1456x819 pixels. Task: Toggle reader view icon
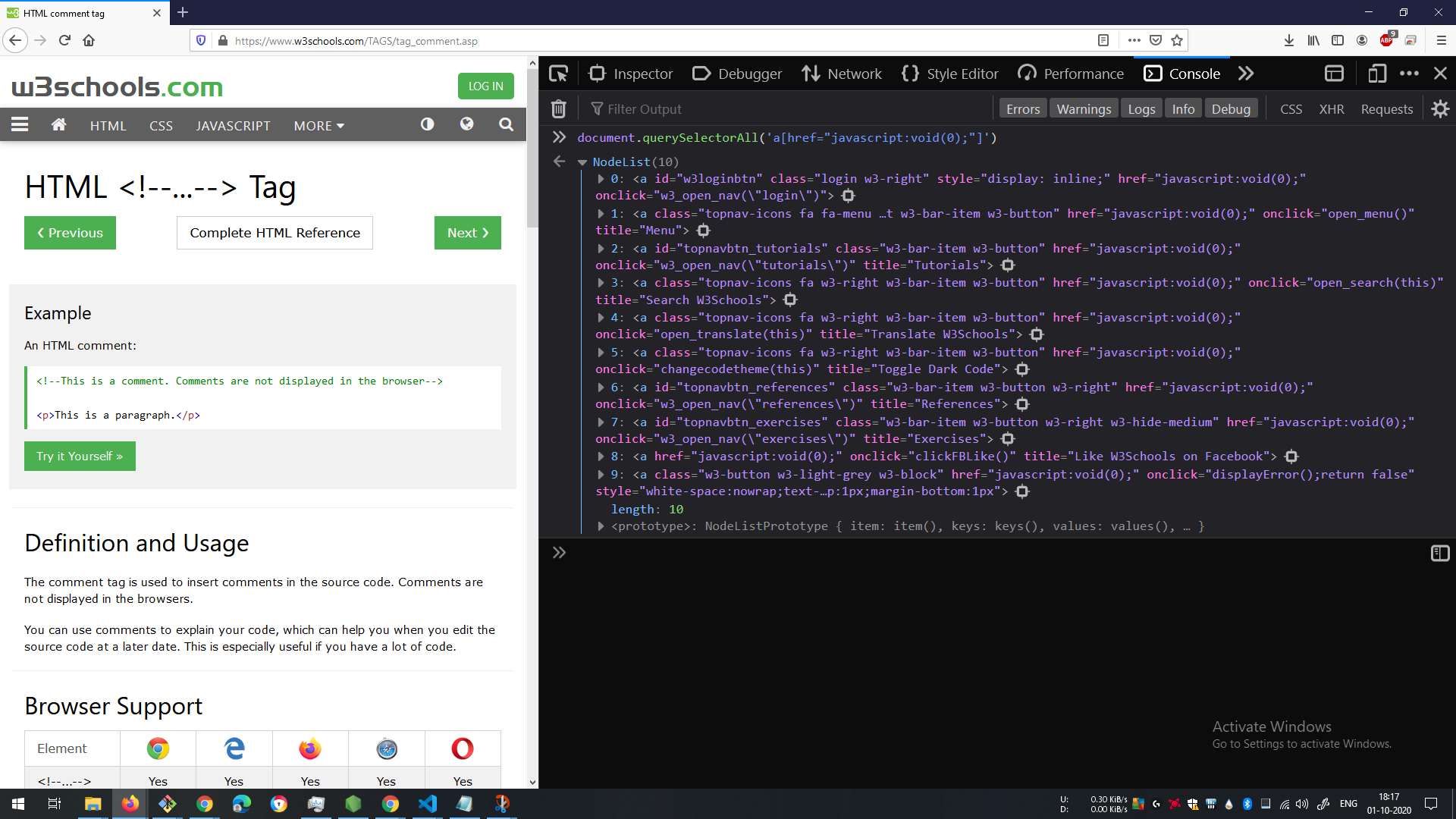[1103, 40]
